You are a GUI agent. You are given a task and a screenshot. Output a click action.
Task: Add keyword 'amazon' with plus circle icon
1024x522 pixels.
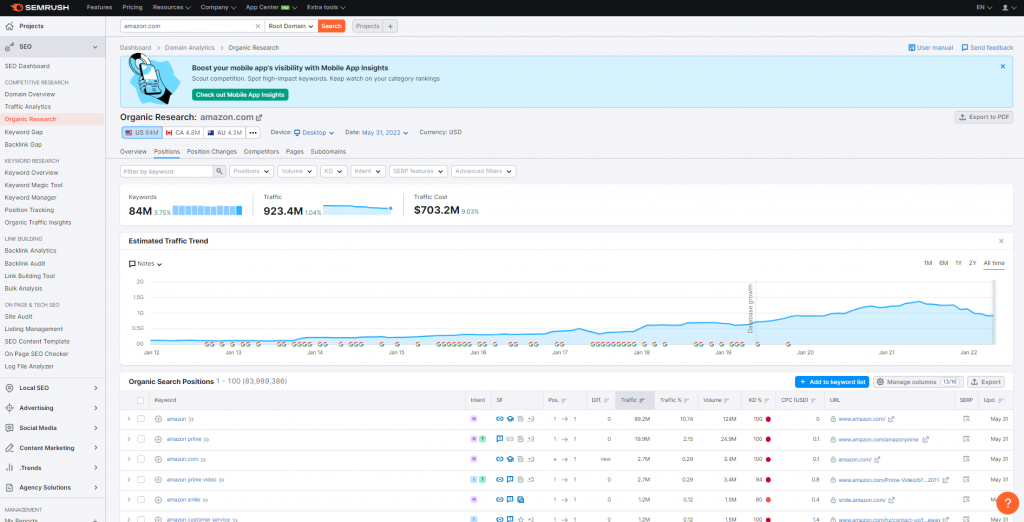pos(158,419)
